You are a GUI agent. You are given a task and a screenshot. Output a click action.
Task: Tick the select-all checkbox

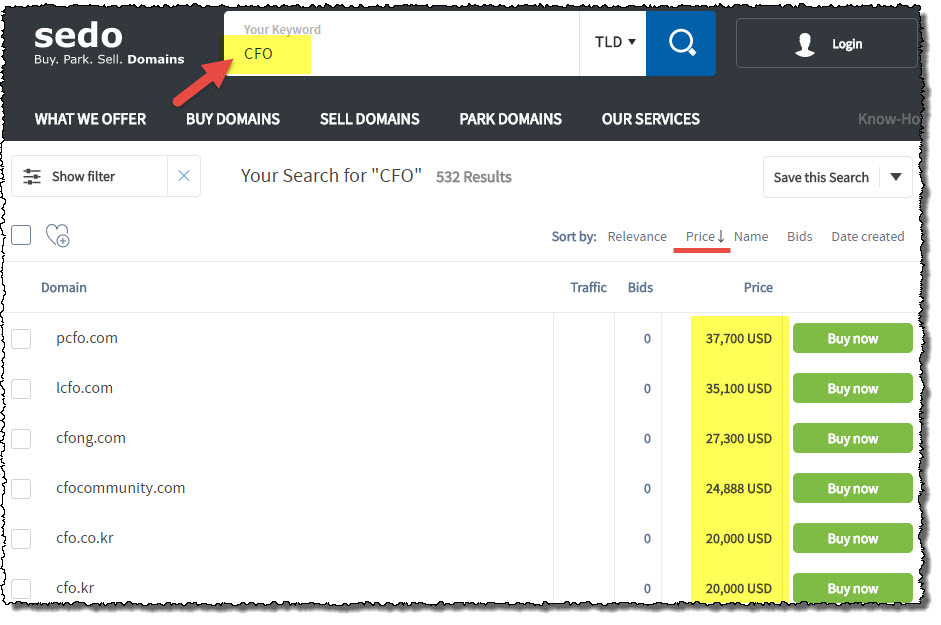[21, 235]
